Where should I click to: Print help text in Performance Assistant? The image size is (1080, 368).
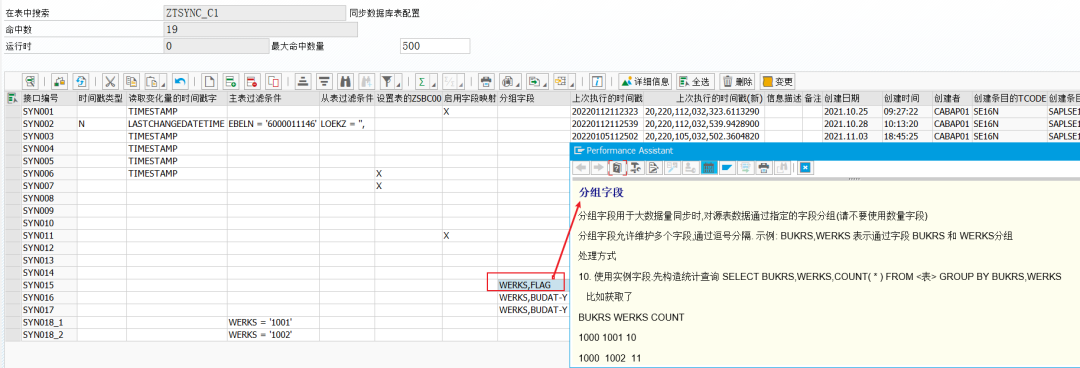(764, 167)
